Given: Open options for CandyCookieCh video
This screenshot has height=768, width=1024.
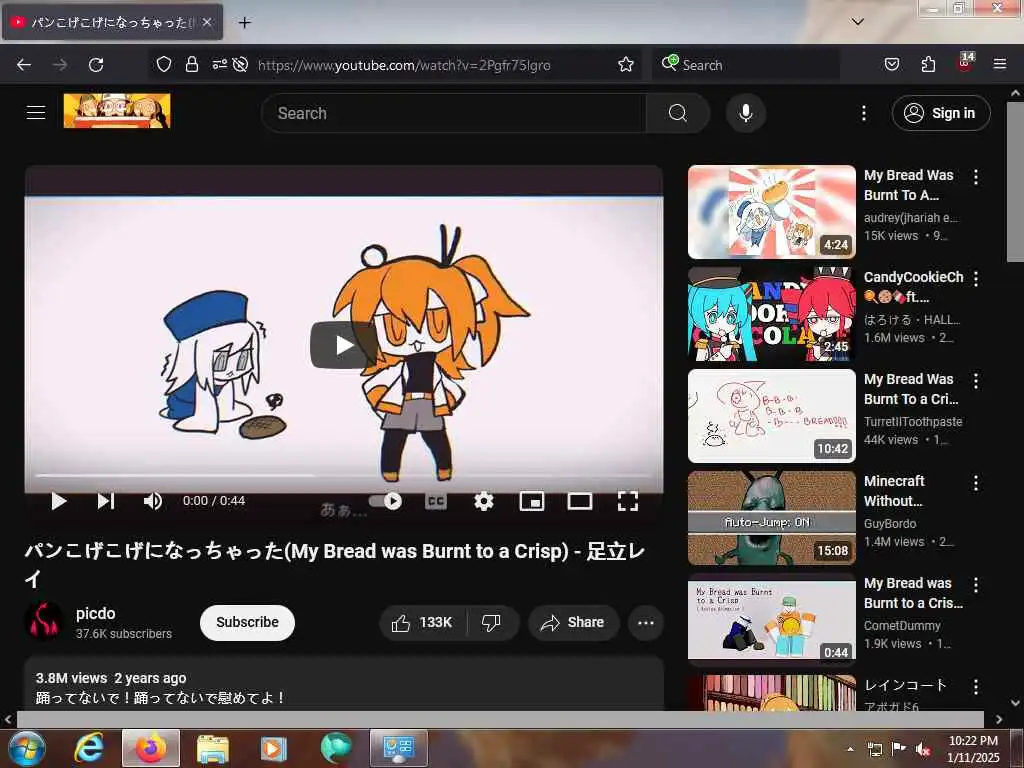Looking at the screenshot, I should click(x=976, y=279).
